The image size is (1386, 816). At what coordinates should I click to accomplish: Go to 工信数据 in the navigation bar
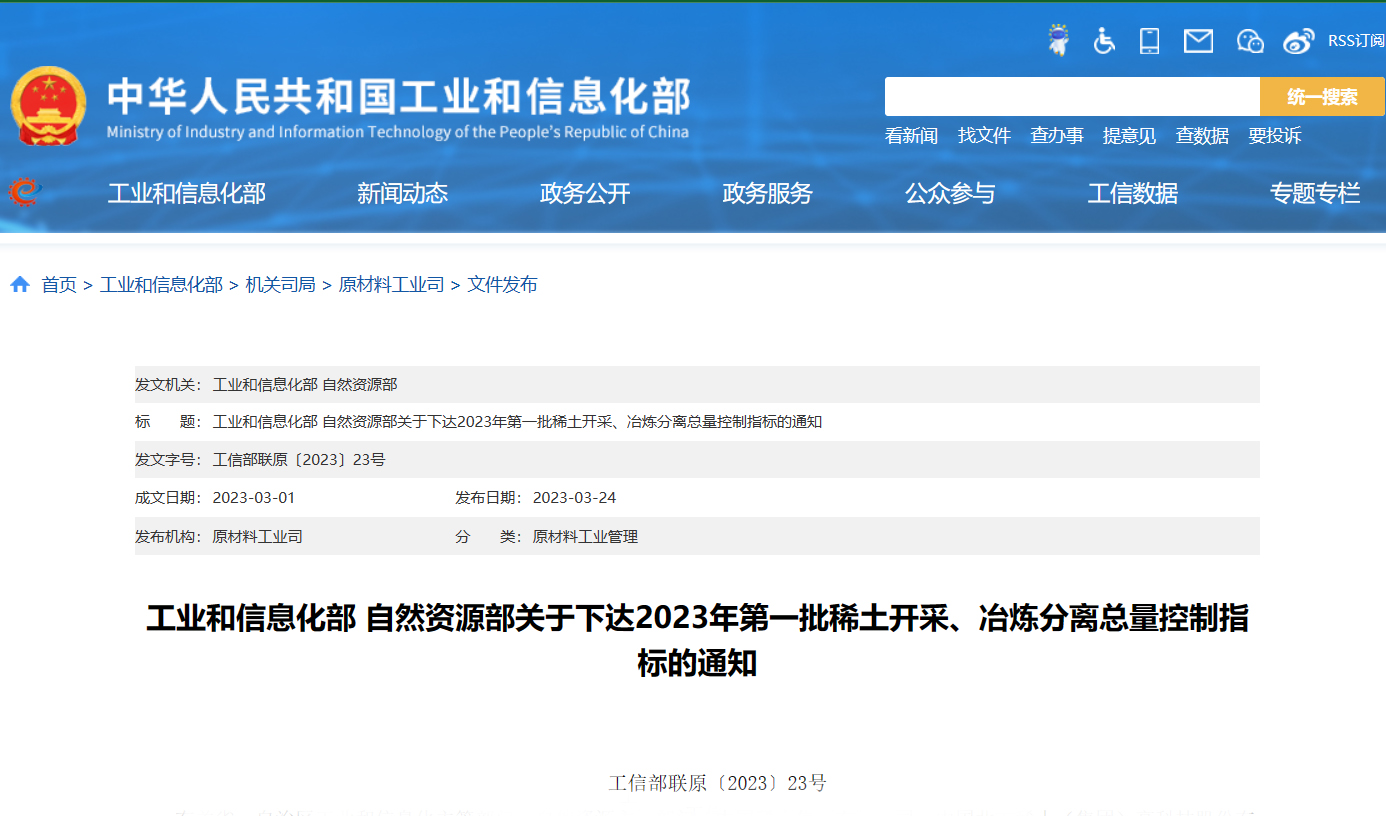pos(1132,194)
